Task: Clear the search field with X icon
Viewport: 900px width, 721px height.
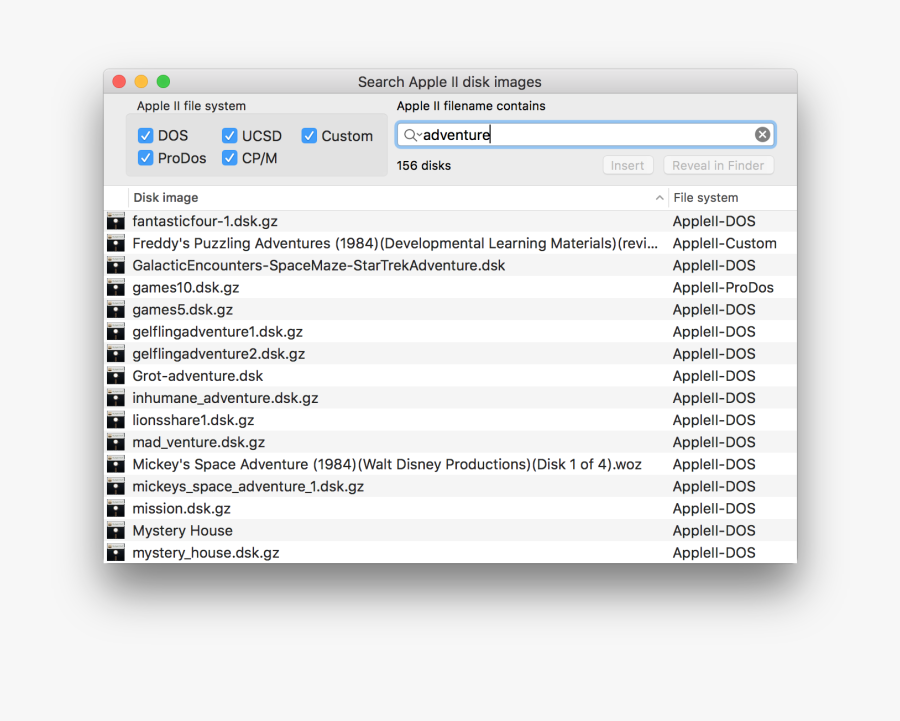Action: coord(762,135)
